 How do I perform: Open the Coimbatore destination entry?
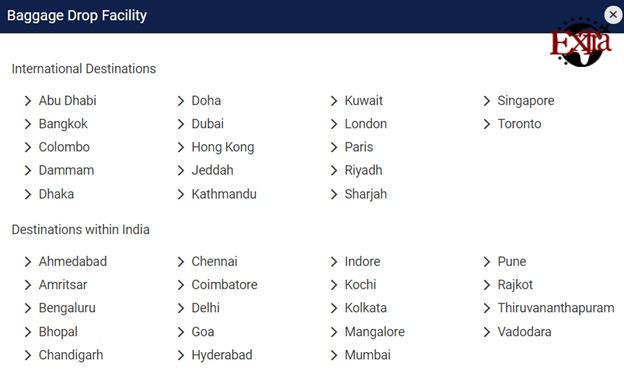click(x=224, y=285)
